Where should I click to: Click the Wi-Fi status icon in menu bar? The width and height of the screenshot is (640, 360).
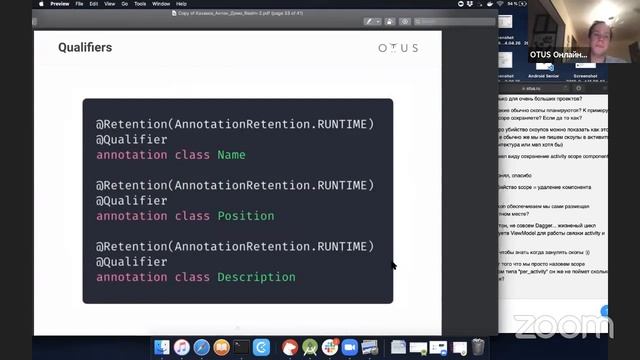coord(500,4)
